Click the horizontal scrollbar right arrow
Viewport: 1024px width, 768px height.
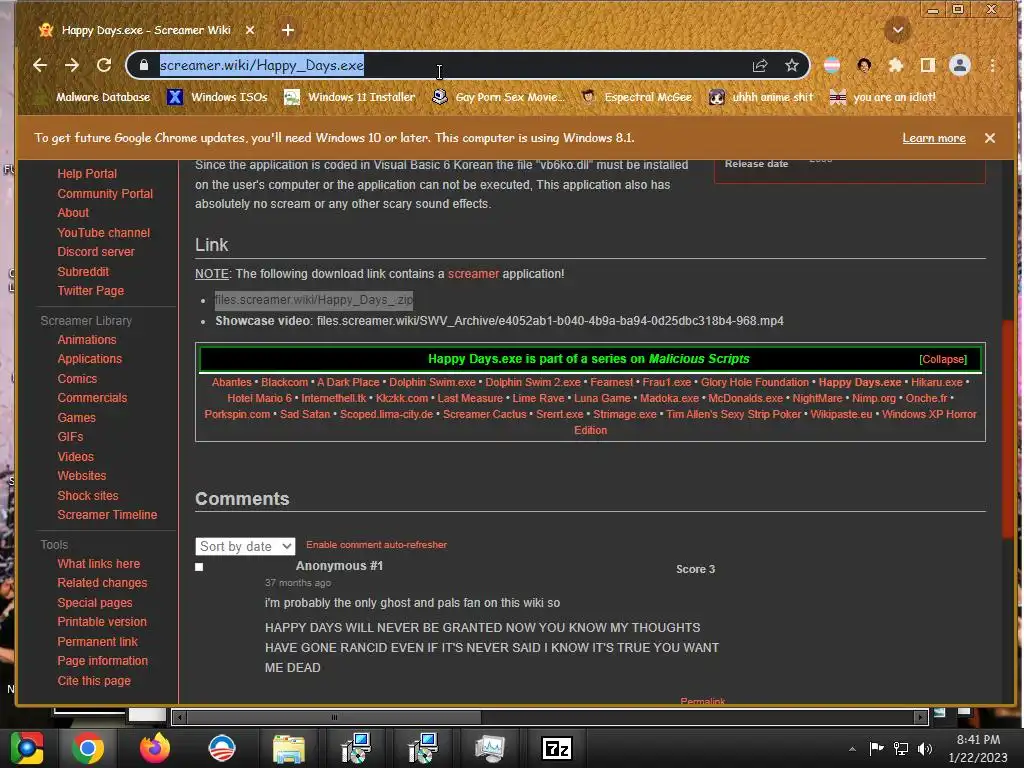920,717
